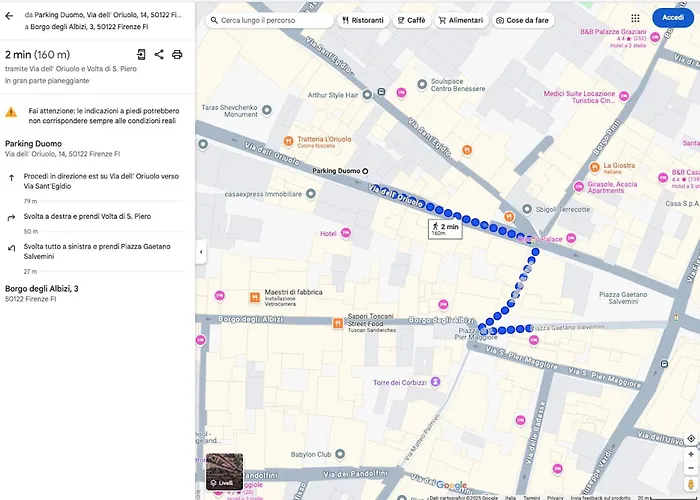Select the Cose da fare chip
This screenshot has width=700, height=500.
(523, 21)
